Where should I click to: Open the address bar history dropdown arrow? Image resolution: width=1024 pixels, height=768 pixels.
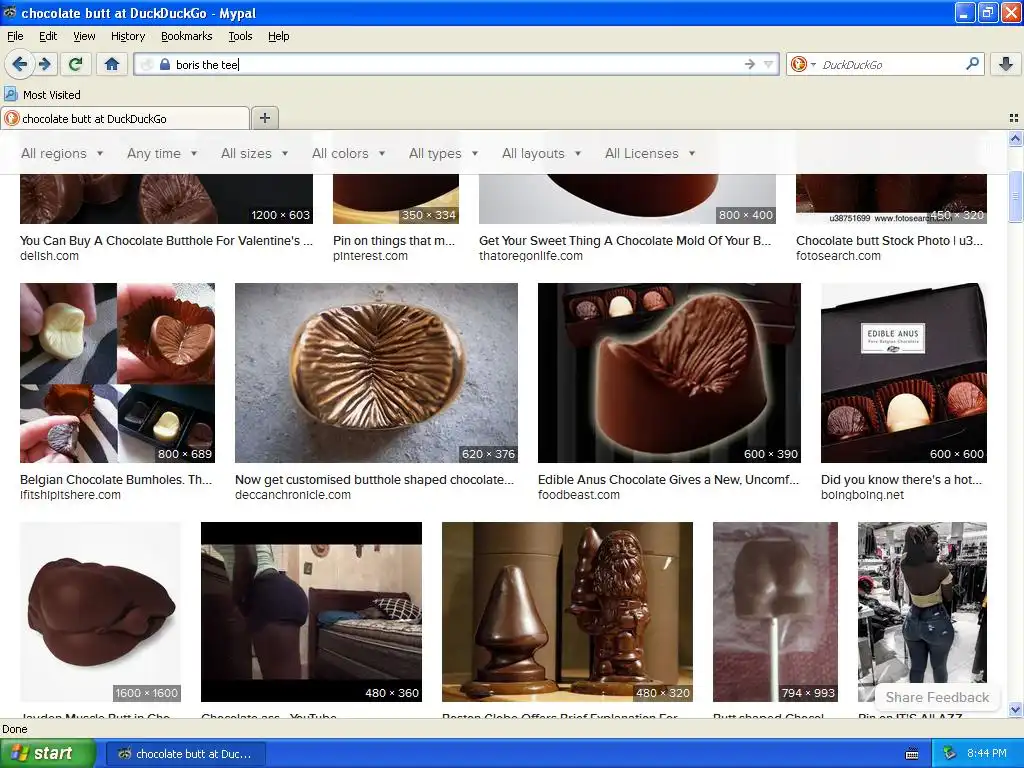[769, 64]
